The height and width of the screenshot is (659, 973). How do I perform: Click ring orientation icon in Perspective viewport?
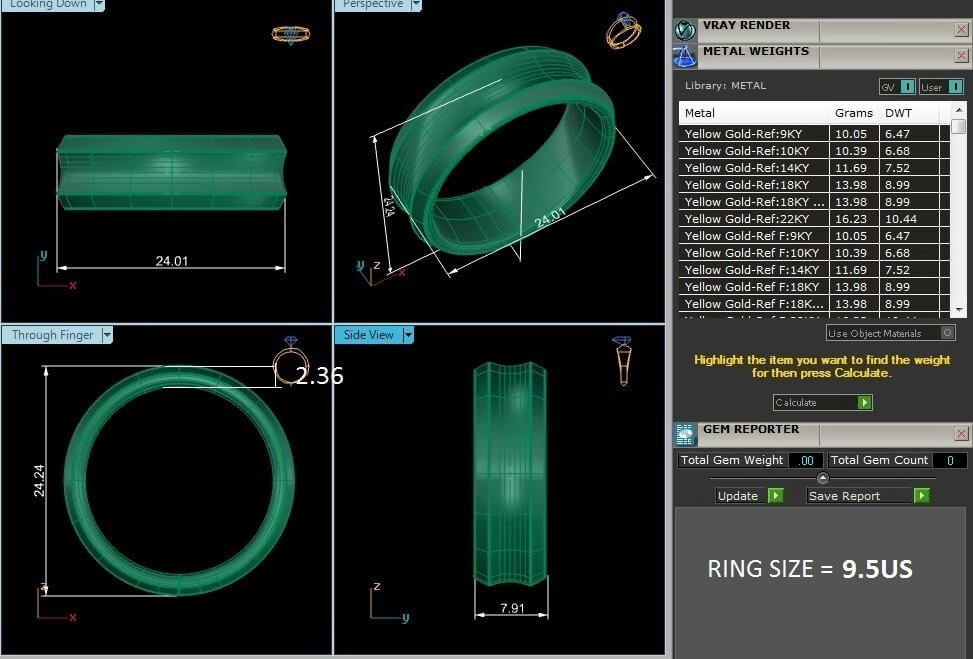click(x=623, y=32)
